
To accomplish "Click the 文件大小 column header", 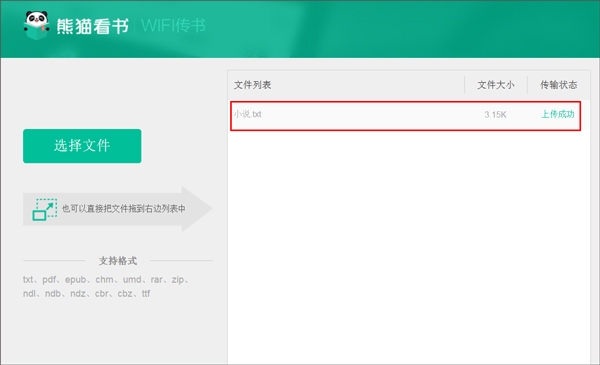I will (496, 85).
